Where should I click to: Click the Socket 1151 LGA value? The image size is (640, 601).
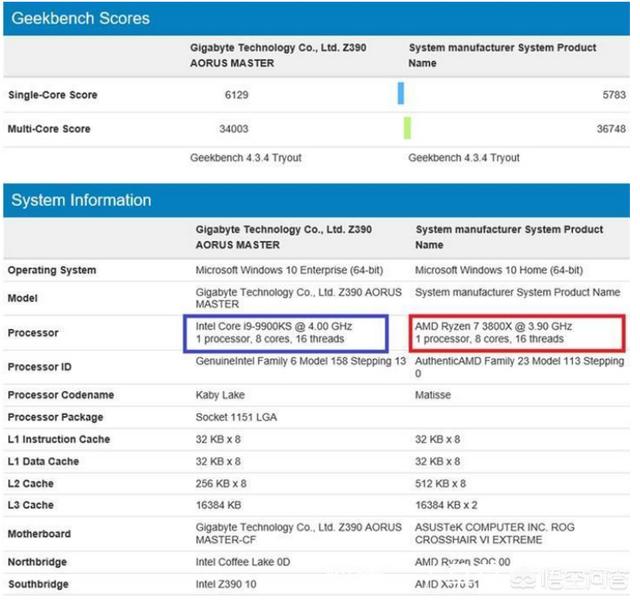tap(236, 417)
